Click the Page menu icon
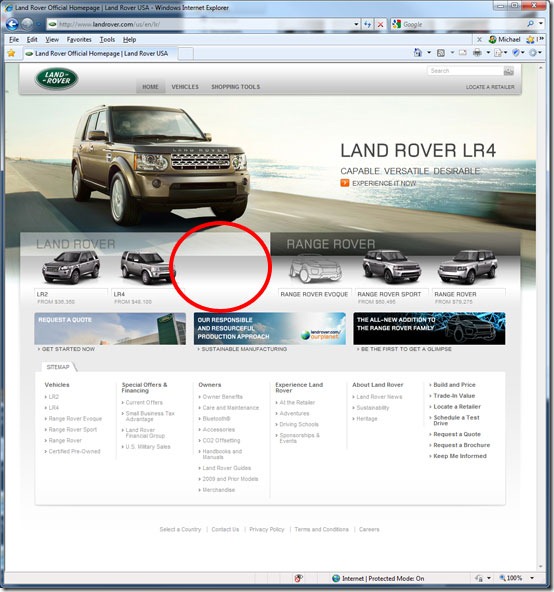 point(498,53)
